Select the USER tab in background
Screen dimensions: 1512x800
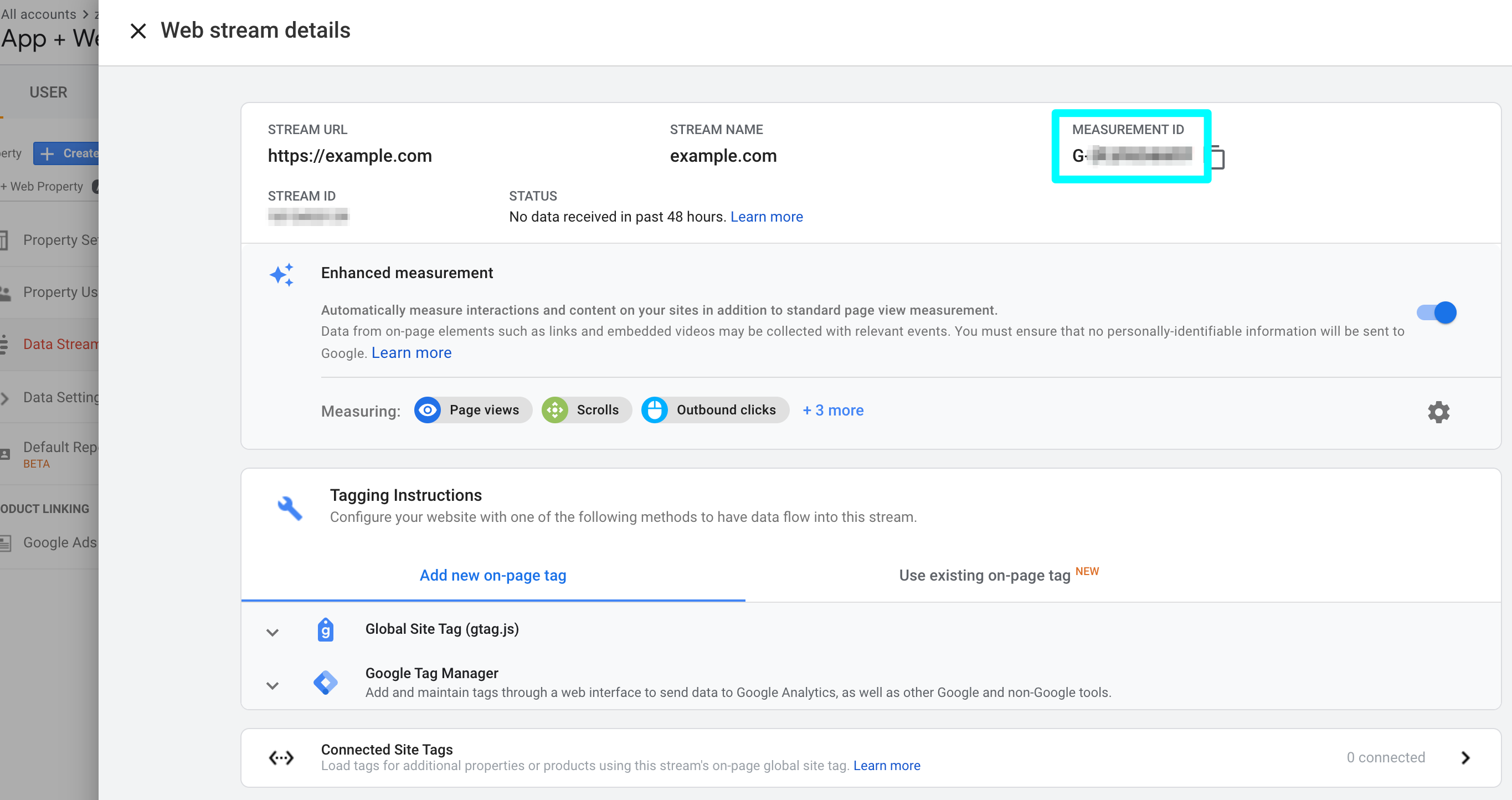(48, 92)
